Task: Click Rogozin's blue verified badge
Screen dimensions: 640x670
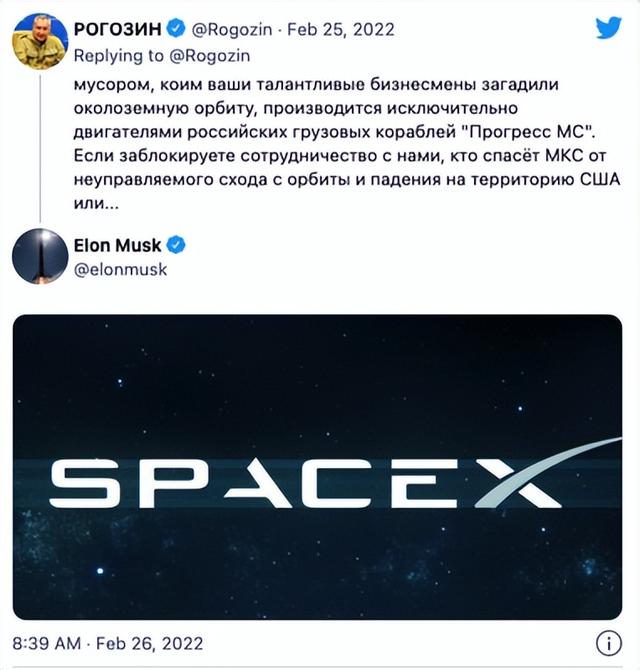Action: [x=172, y=28]
